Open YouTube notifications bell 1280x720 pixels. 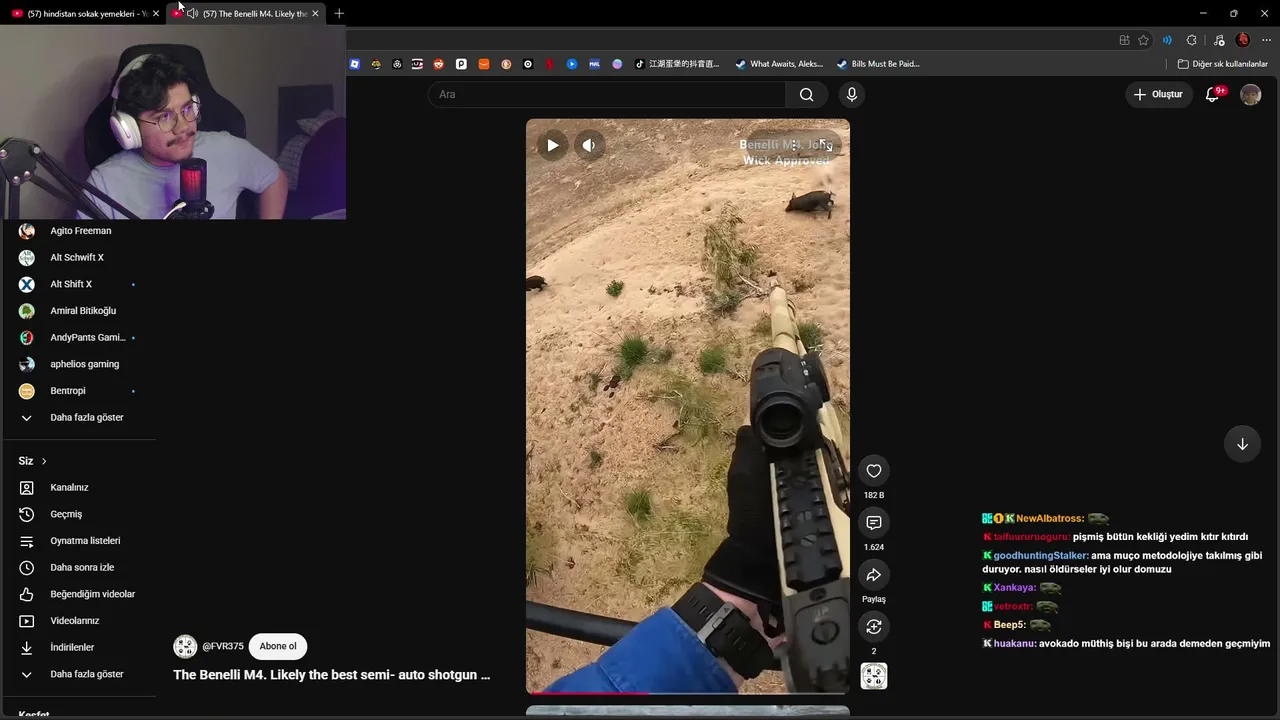click(x=1213, y=94)
